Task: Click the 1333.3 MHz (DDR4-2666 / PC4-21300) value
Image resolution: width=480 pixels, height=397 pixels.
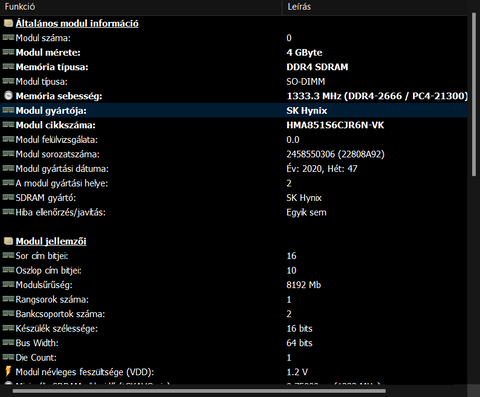Action: click(377, 96)
